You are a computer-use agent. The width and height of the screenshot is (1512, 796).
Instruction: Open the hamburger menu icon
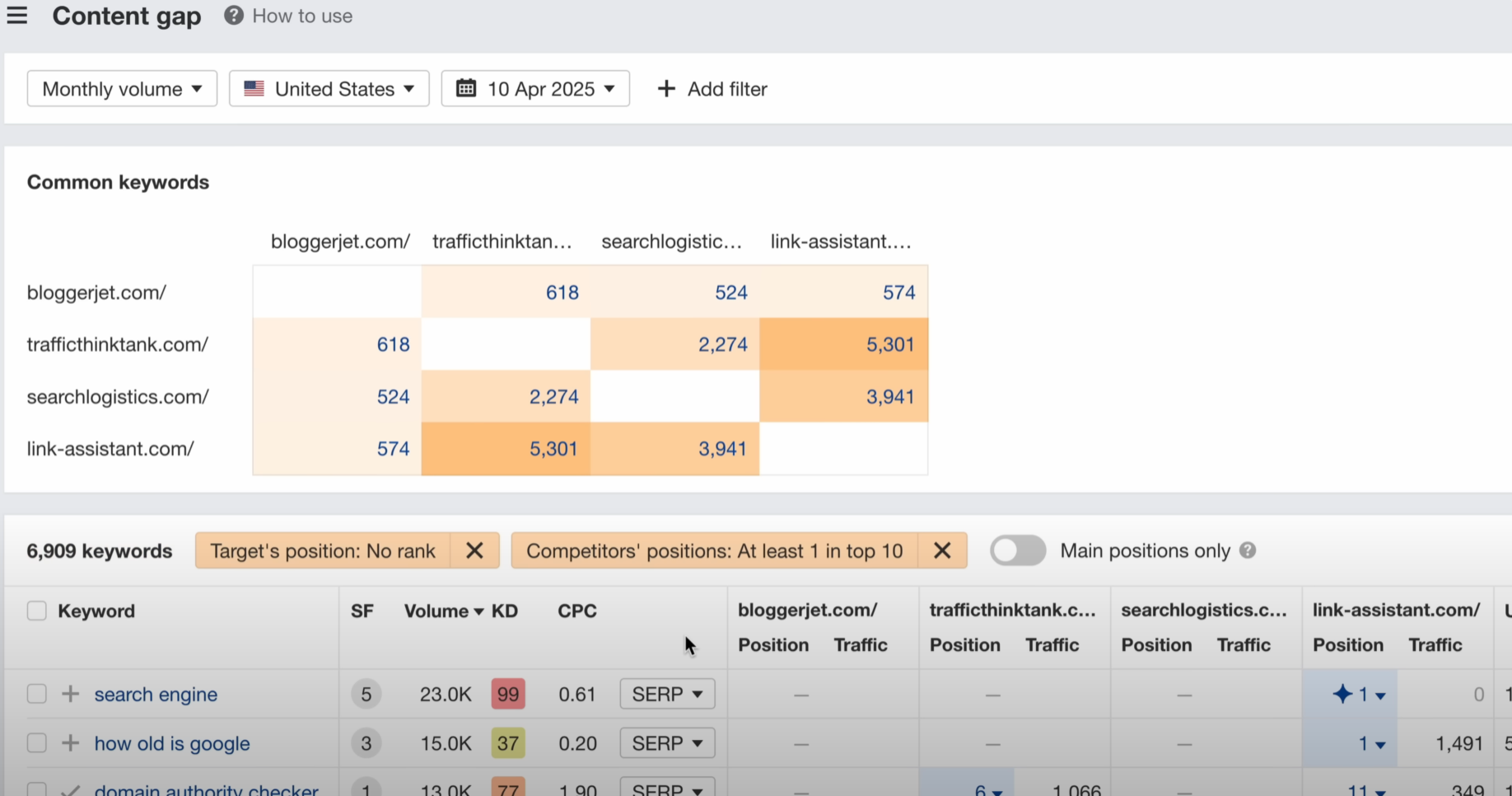pyautogui.click(x=17, y=16)
